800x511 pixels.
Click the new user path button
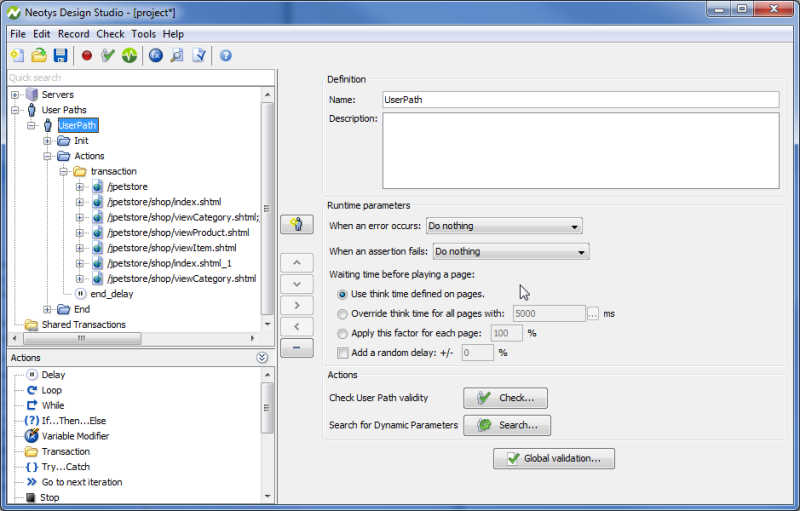click(296, 225)
